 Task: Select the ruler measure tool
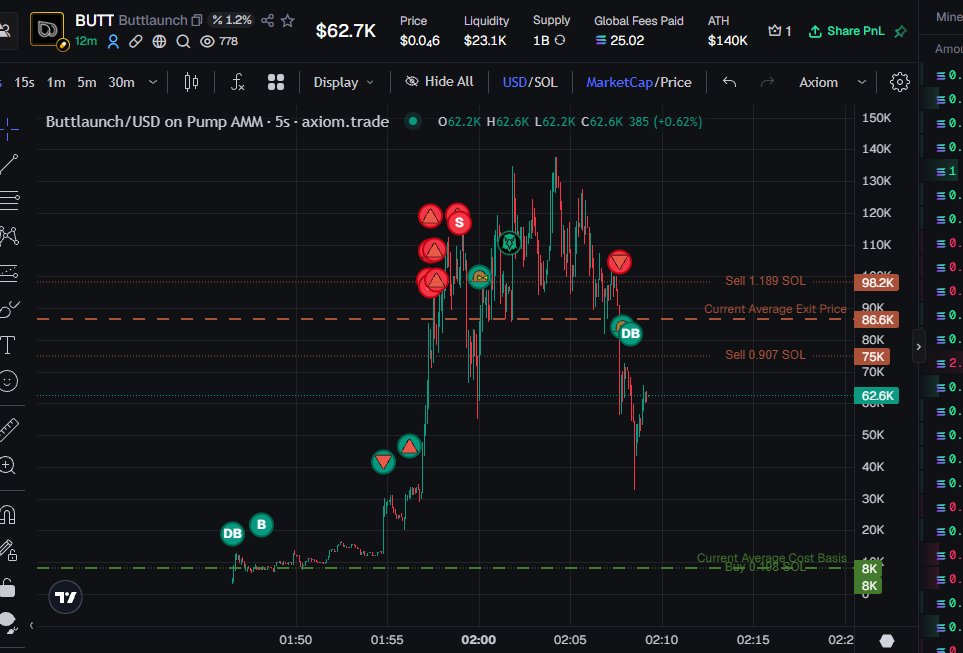(x=9, y=429)
